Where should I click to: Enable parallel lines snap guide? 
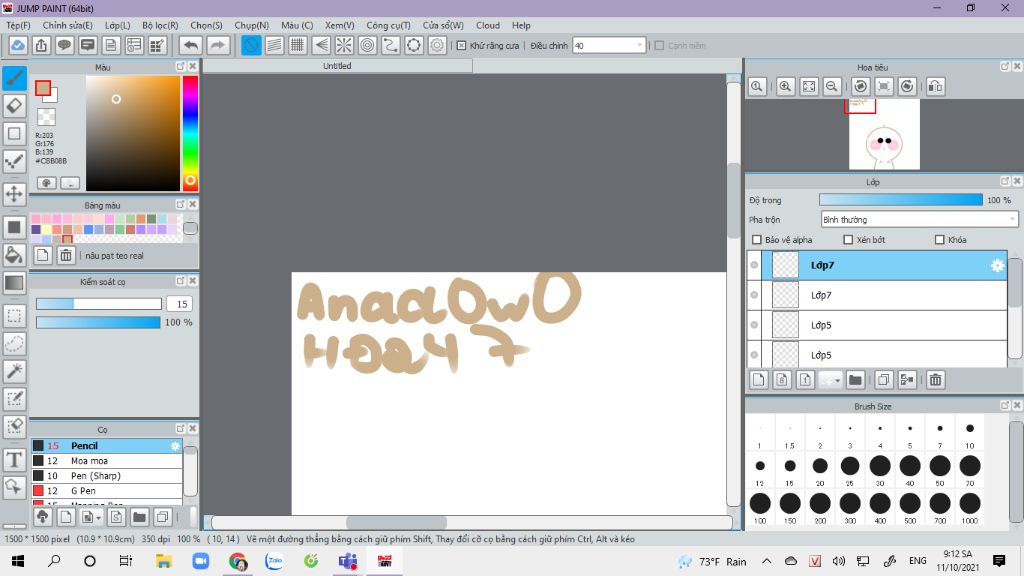(x=274, y=46)
